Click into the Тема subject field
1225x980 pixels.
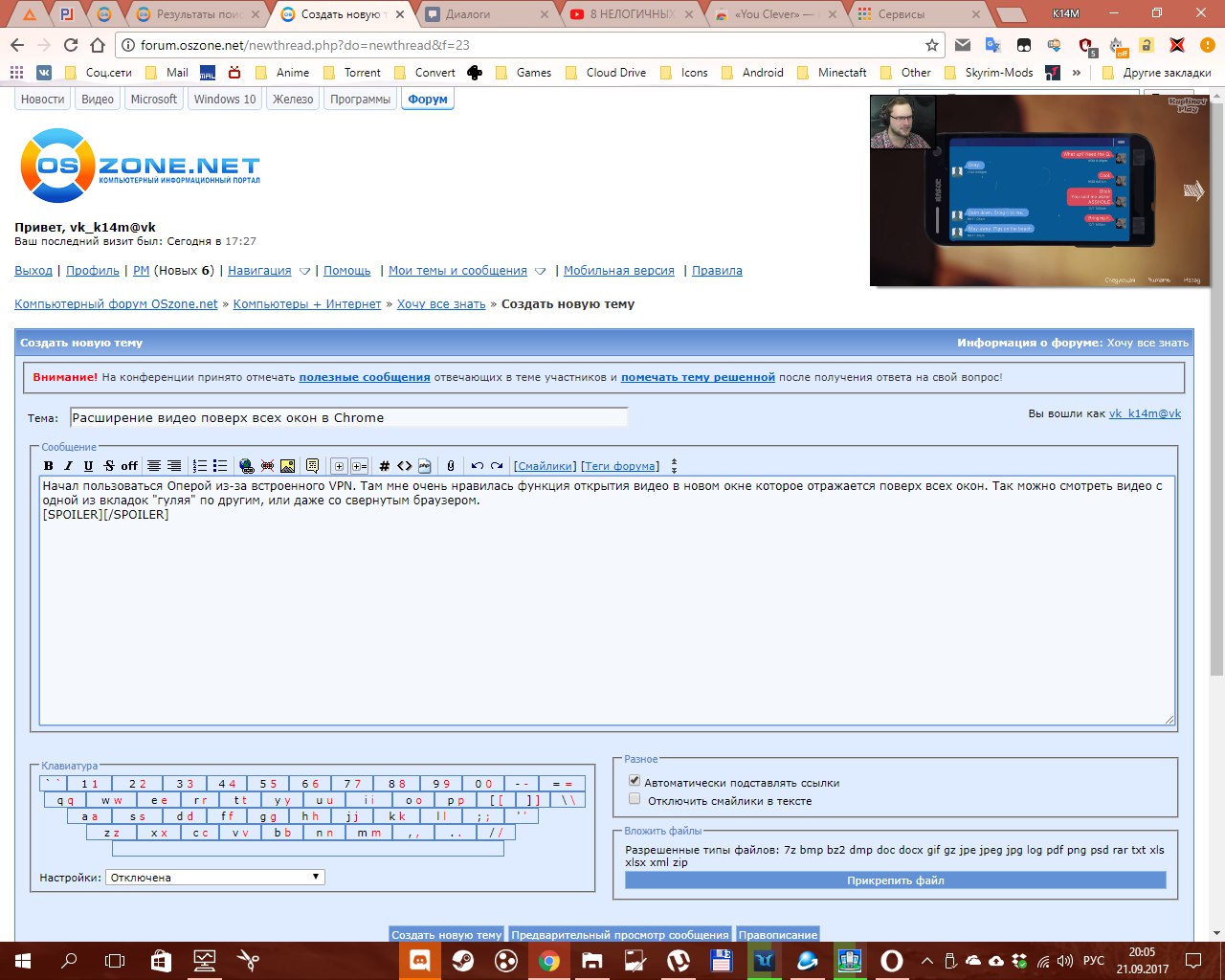(x=348, y=417)
